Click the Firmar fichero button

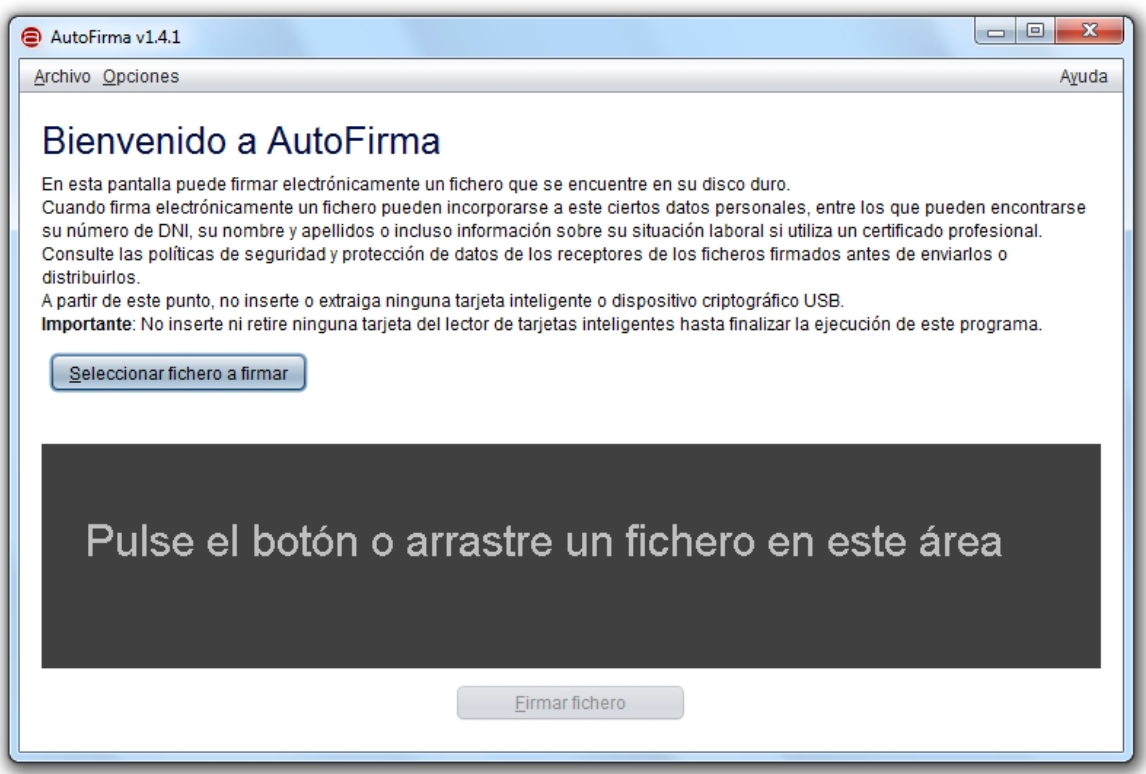(570, 703)
